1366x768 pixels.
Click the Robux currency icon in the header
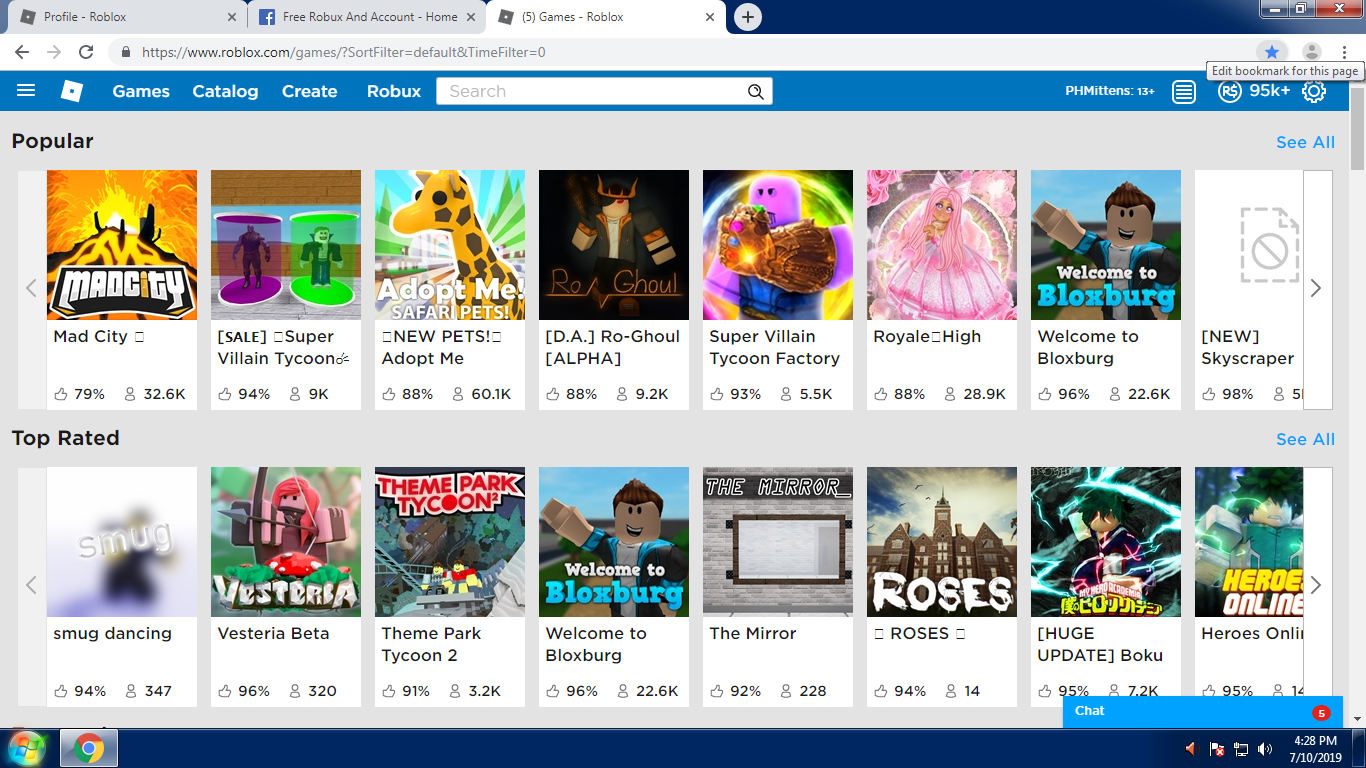point(1230,91)
